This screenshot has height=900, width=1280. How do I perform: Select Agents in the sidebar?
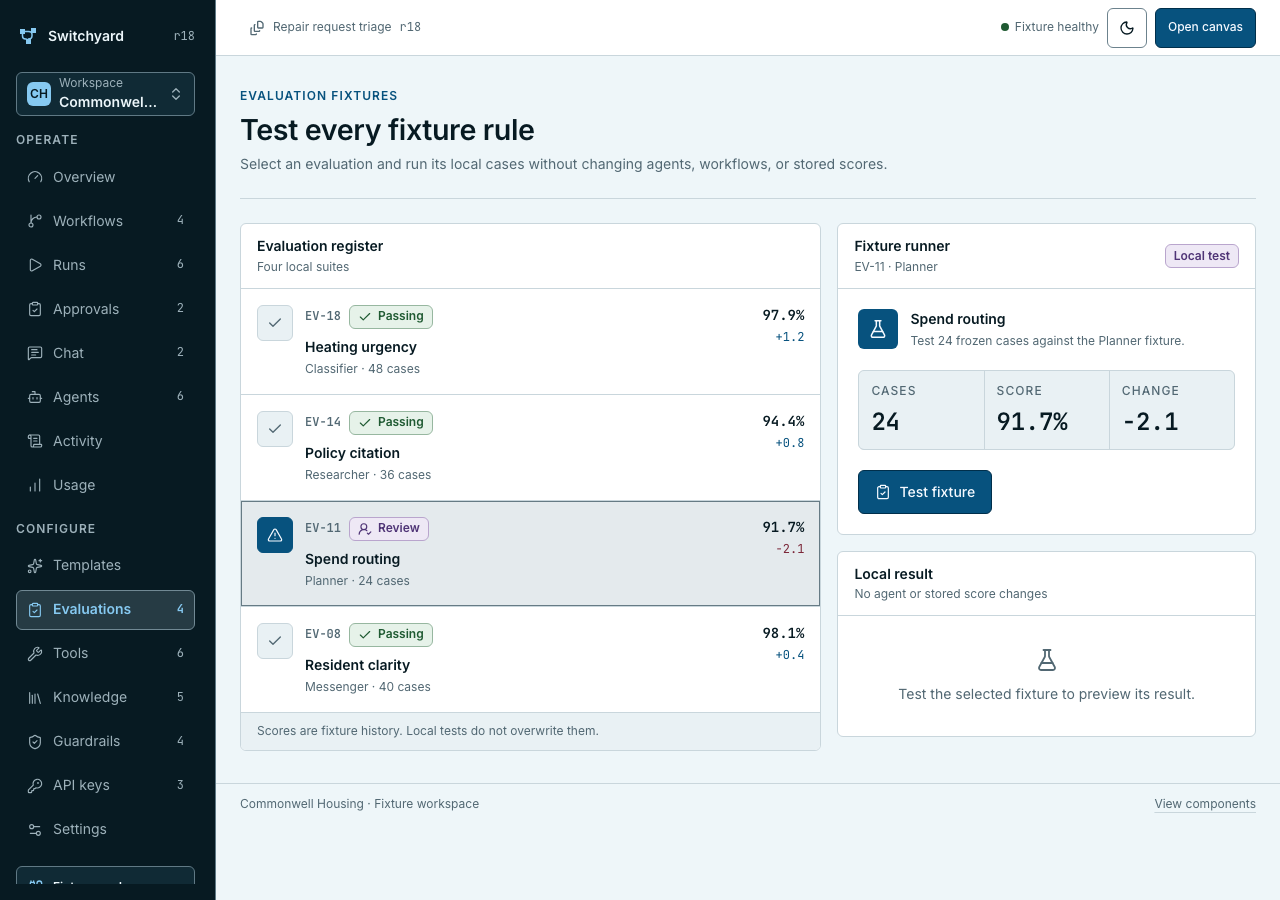(x=105, y=397)
